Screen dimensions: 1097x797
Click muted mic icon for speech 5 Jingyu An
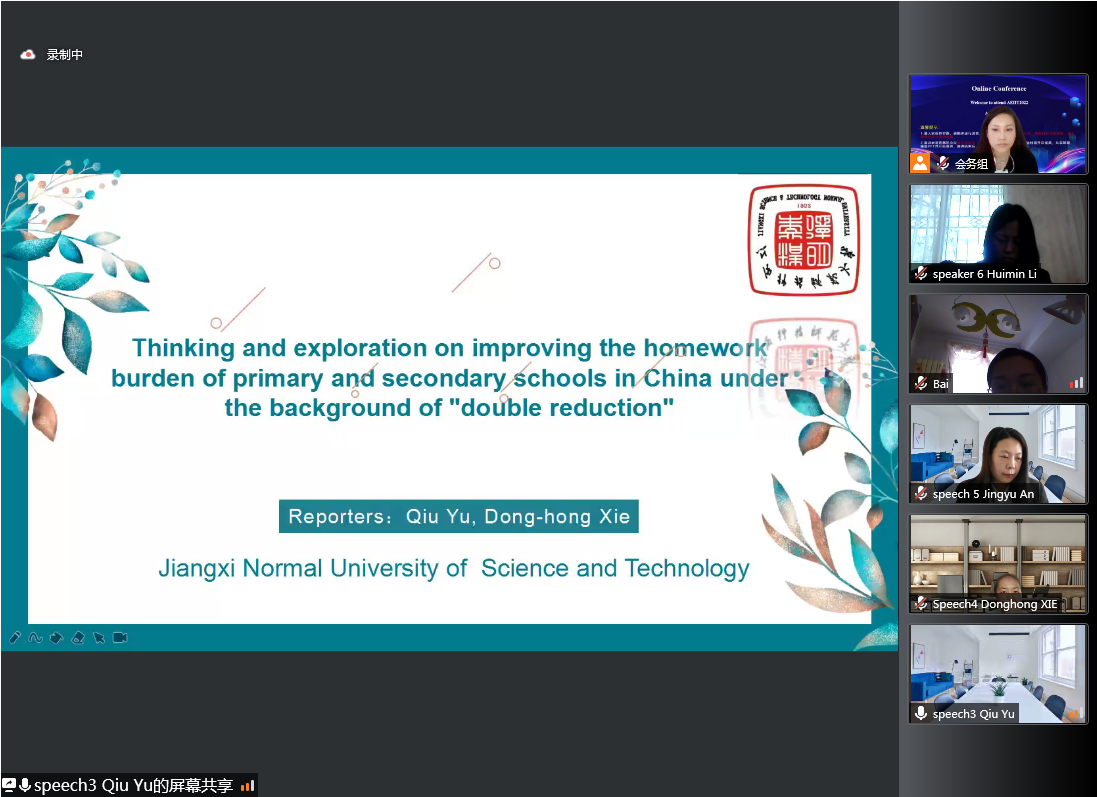point(921,493)
